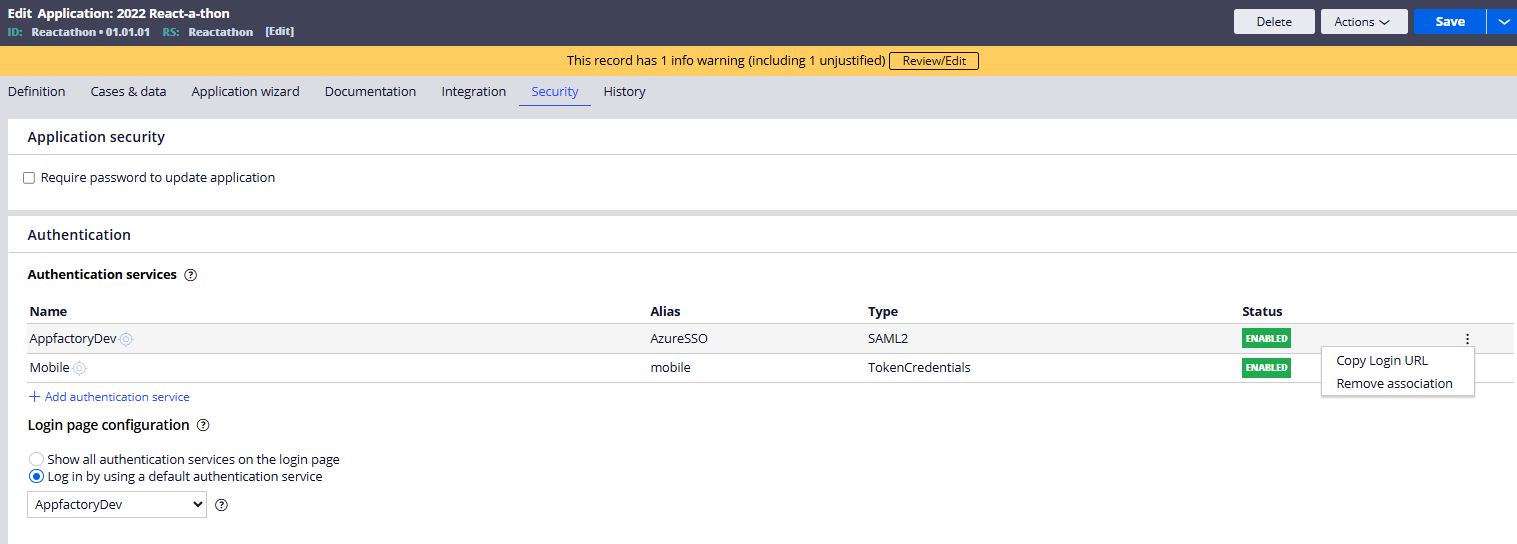Switch to the Cases & data tab
This screenshot has width=1517, height=544.
click(128, 91)
